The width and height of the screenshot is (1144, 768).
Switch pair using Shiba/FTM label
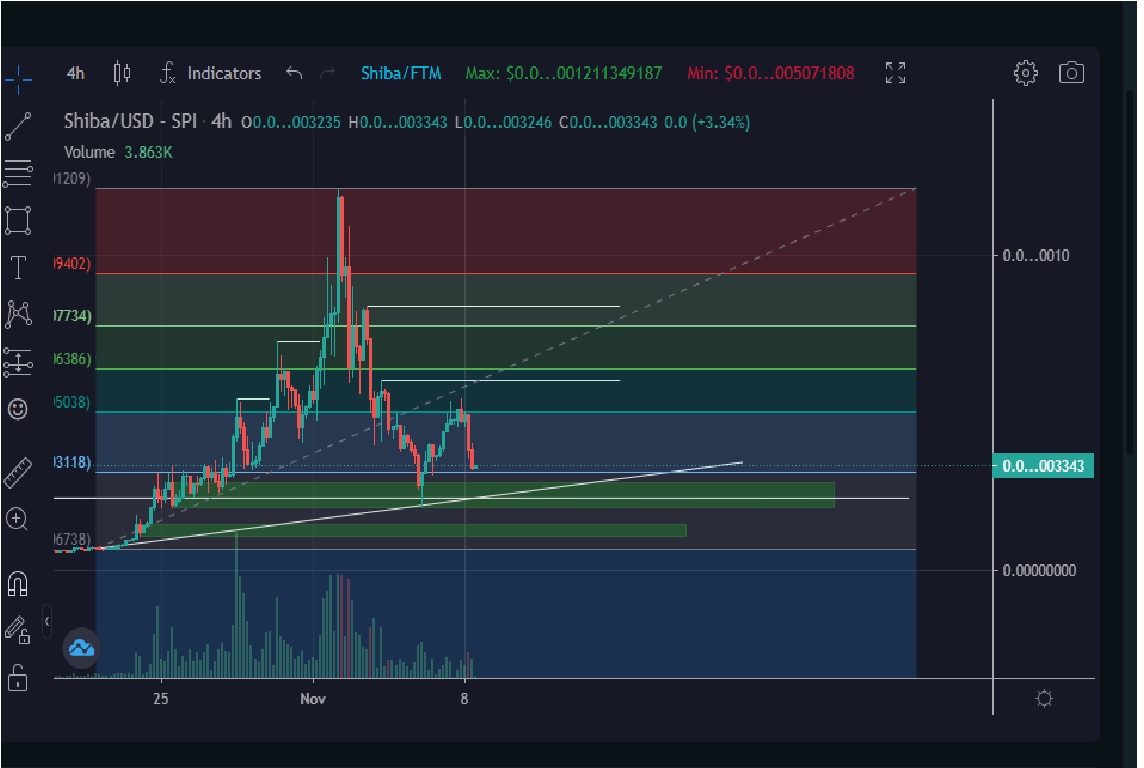pyautogui.click(x=401, y=73)
